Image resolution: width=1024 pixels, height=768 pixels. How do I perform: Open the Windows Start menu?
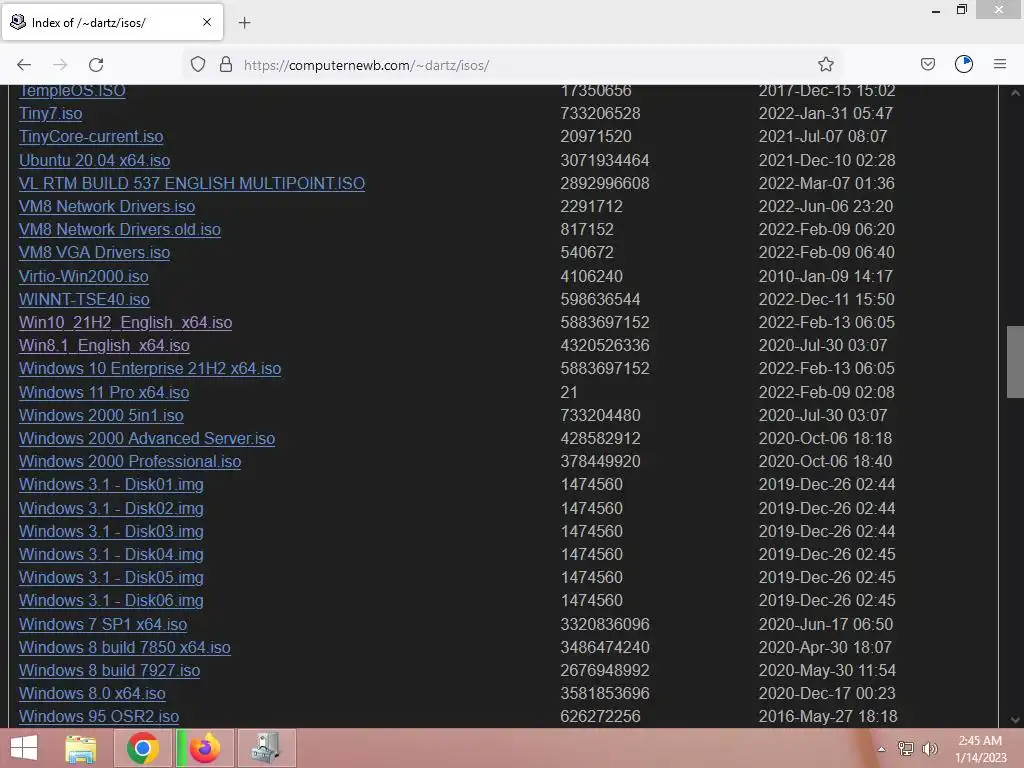24,748
